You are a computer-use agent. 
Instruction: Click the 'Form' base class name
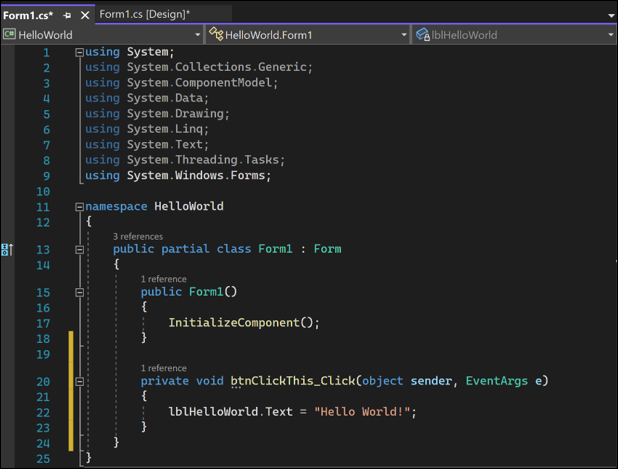(x=328, y=249)
